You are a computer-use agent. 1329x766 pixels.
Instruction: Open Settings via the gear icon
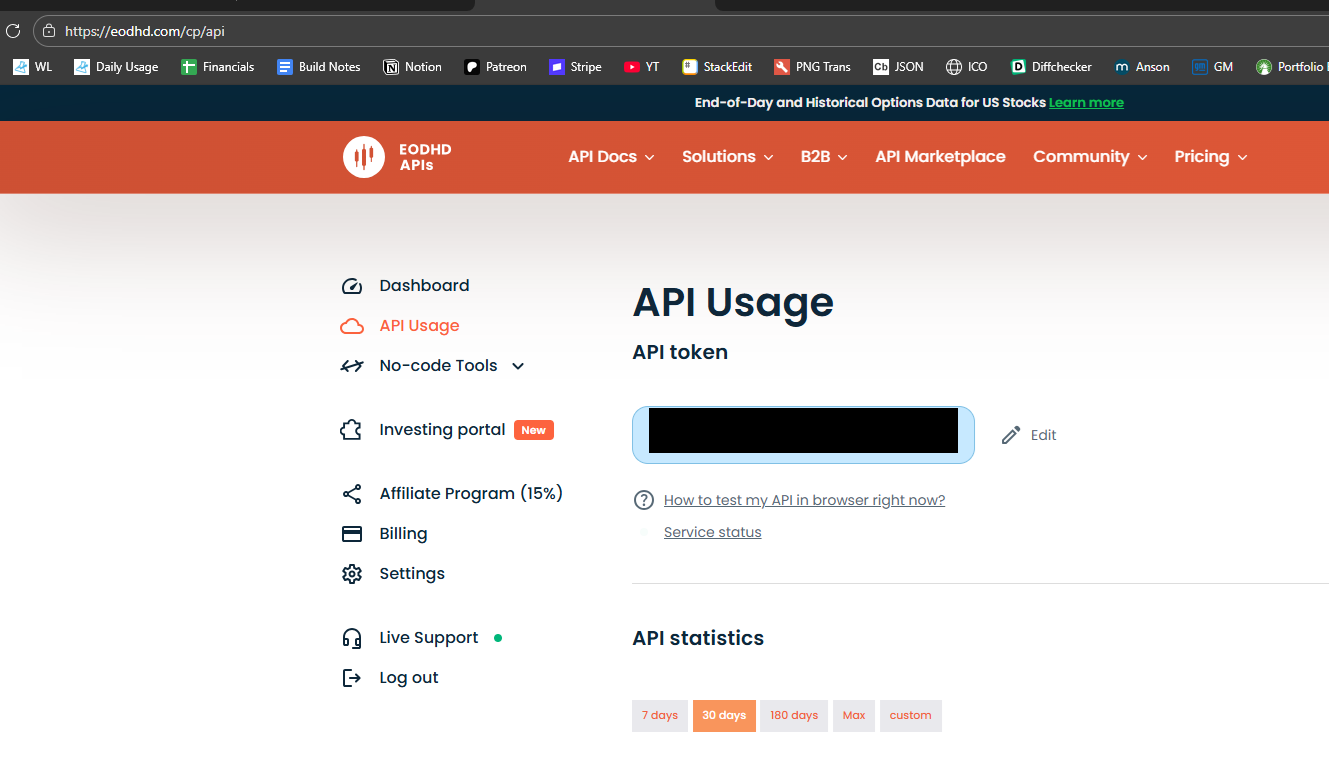point(352,574)
